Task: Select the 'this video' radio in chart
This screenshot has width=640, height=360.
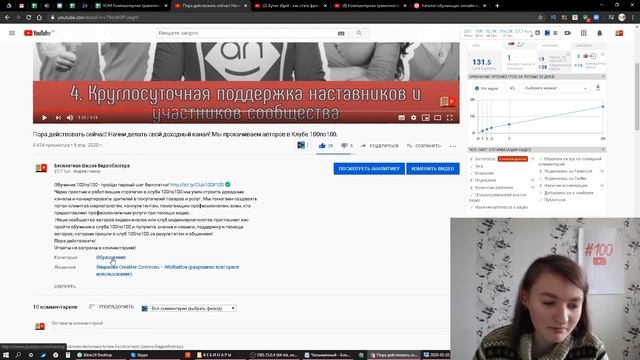Action: (477, 88)
